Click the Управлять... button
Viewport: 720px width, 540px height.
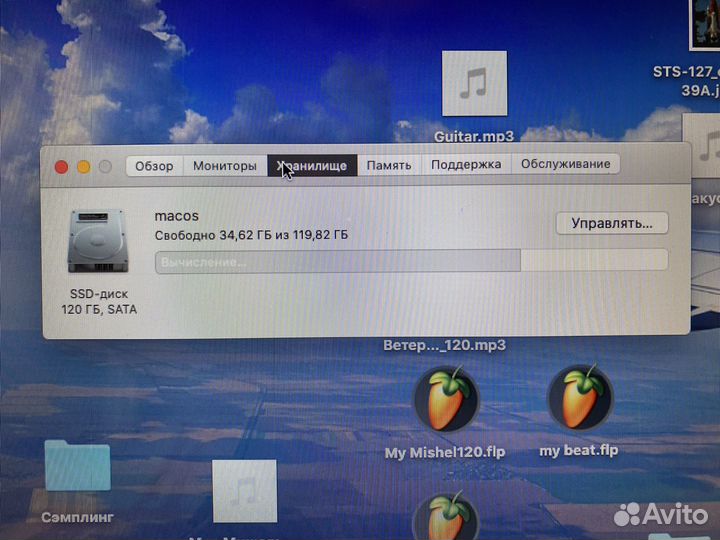(x=612, y=224)
